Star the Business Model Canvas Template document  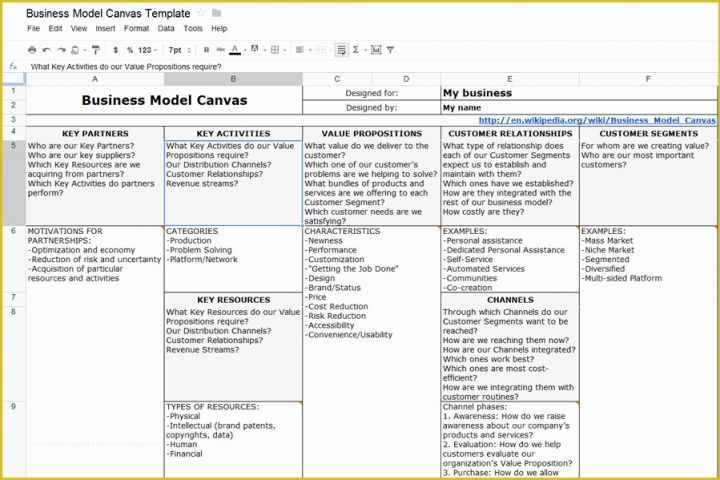pyautogui.click(x=201, y=13)
